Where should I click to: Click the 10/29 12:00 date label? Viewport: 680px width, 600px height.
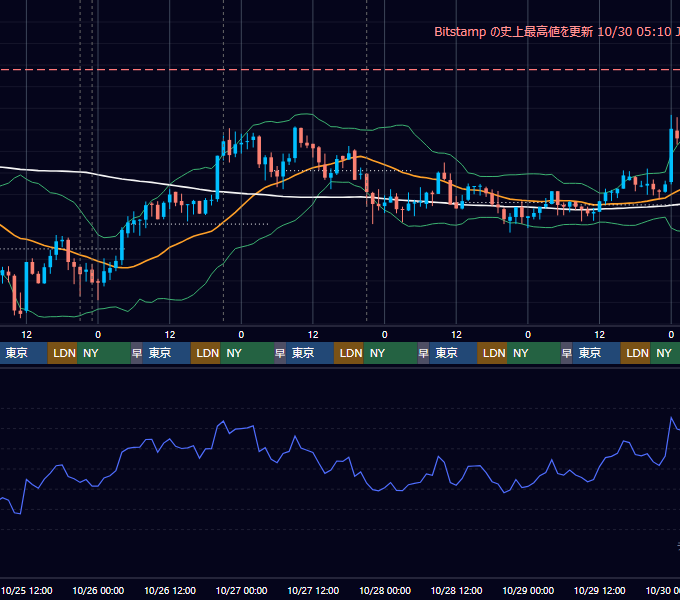[599, 590]
